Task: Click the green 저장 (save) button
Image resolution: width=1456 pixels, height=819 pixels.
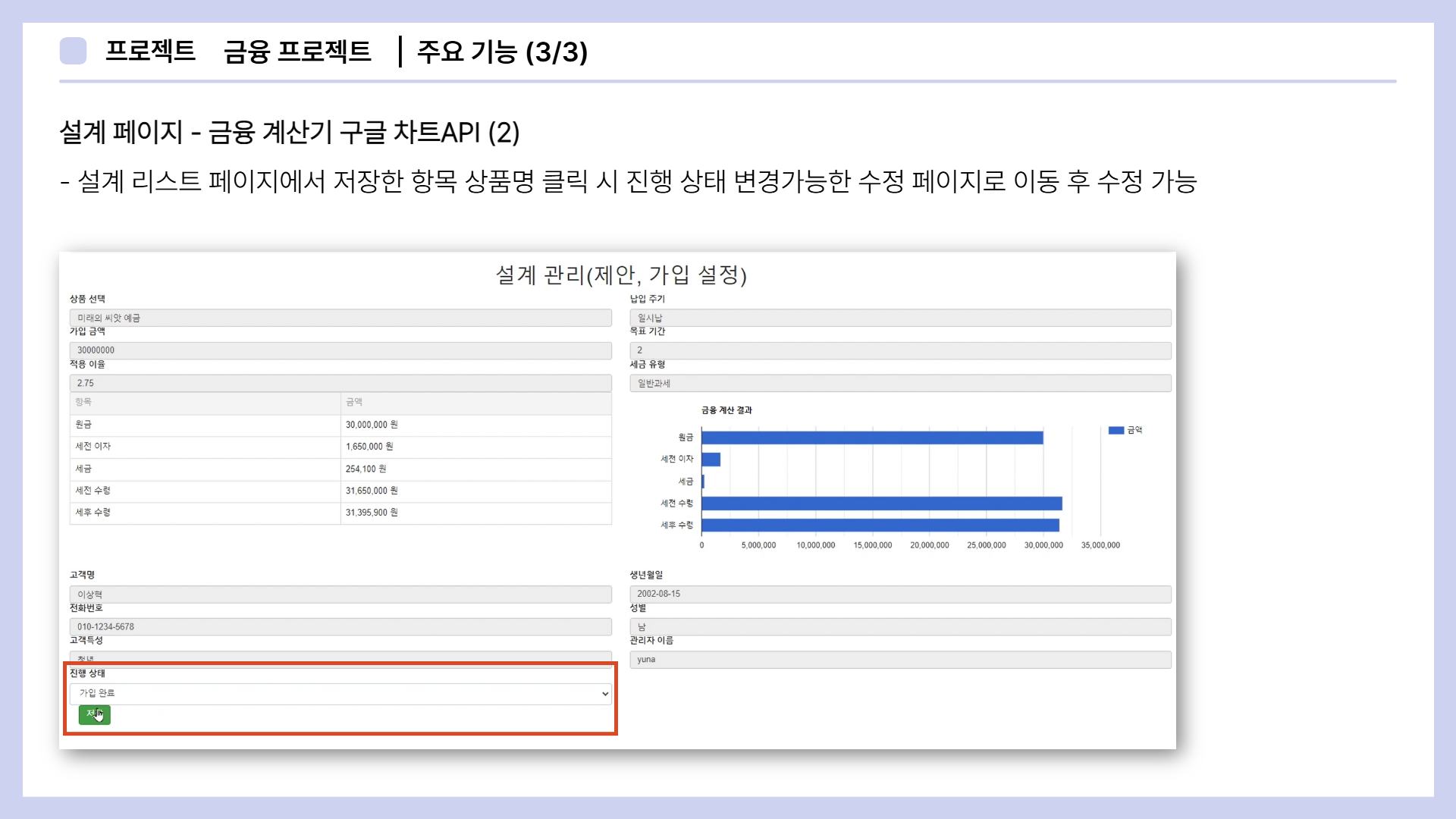Action: (x=94, y=714)
